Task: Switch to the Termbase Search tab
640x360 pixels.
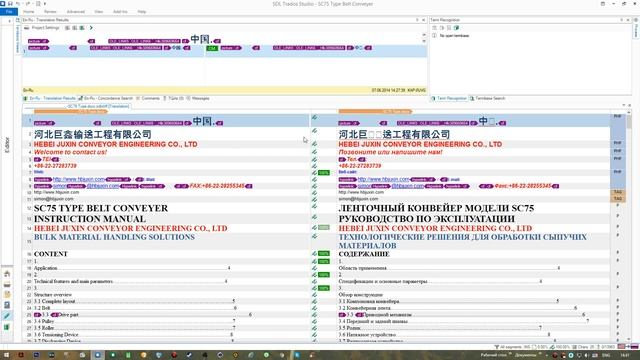Action: [487, 98]
